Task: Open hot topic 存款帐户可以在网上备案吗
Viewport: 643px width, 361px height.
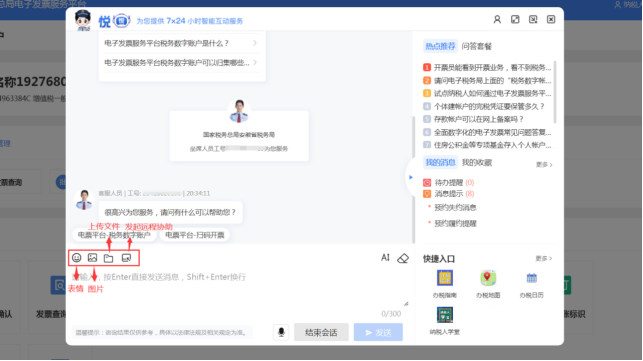Action: point(474,119)
